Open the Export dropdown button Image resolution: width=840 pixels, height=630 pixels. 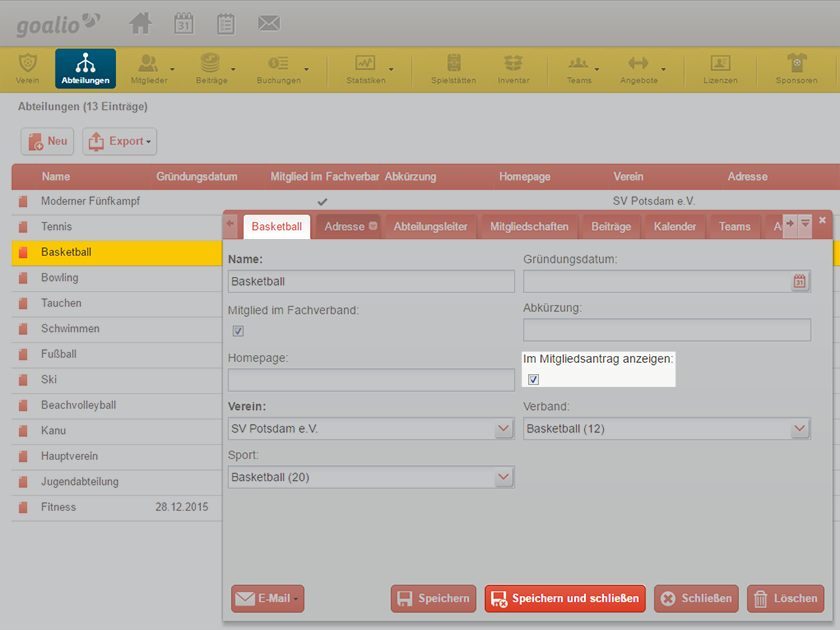119,141
